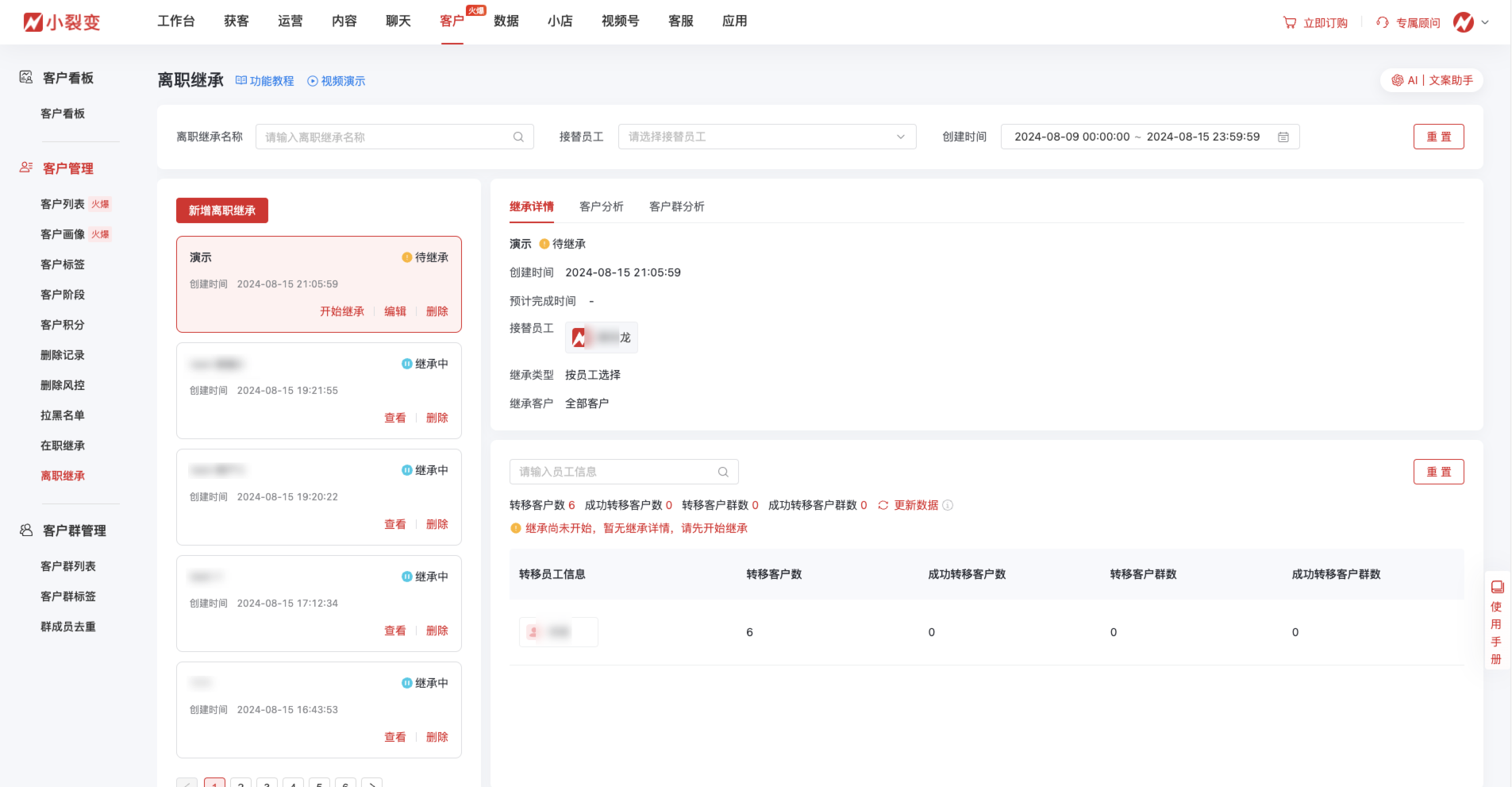Open the AI 文案助手 assistant
This screenshot has height=787, width=1512.
click(1432, 80)
